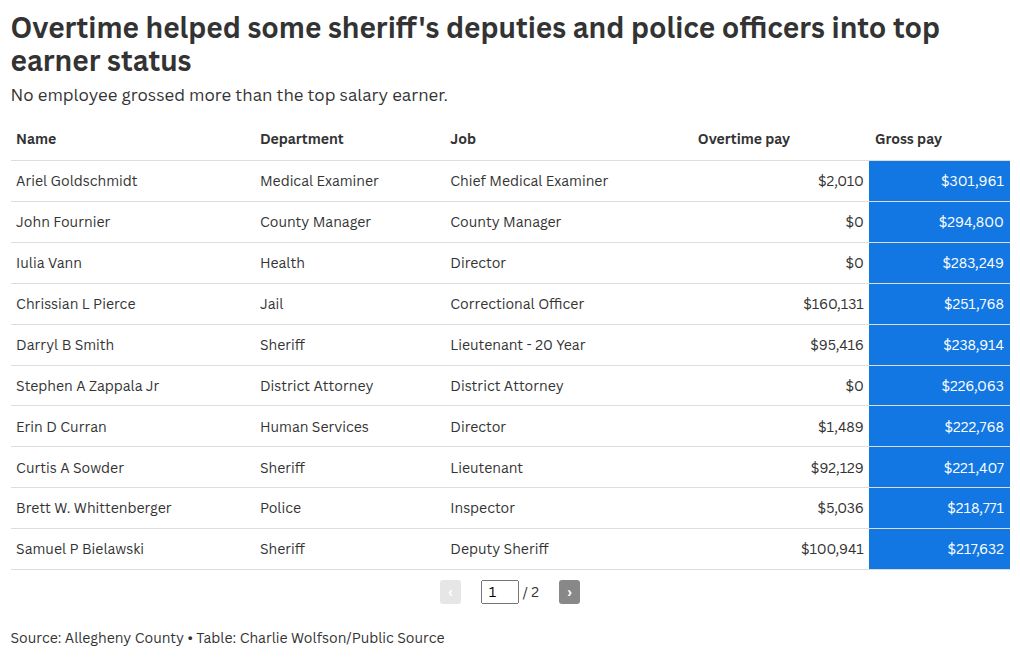Click Brett W. Whittenberger's Inspector job cell
1020x657 pixels.
pos(482,508)
